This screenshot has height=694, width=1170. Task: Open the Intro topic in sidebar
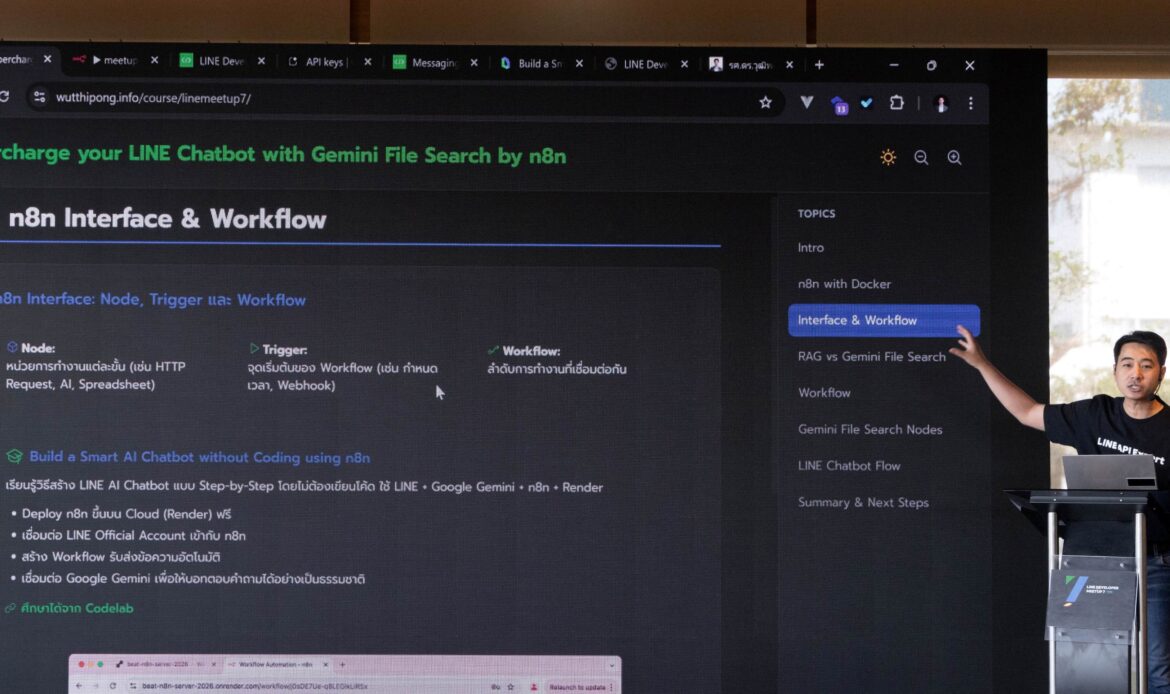click(811, 247)
